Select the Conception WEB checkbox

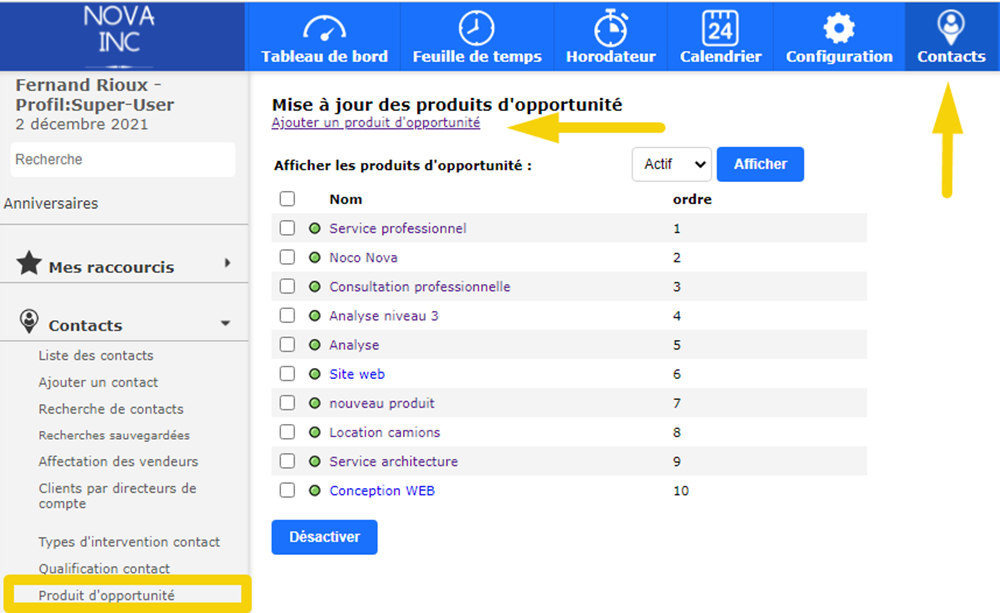click(x=287, y=491)
